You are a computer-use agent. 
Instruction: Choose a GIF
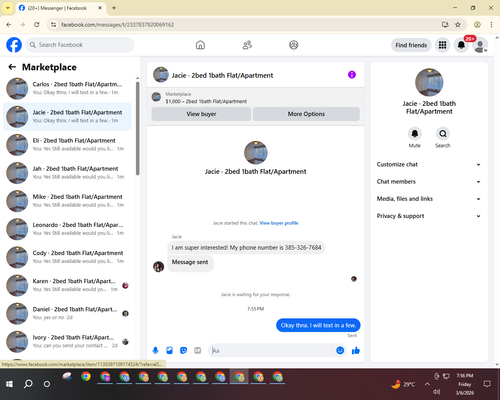198,350
